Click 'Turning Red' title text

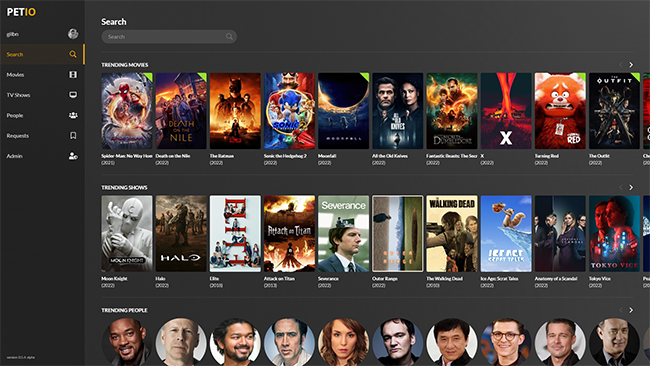click(x=547, y=156)
